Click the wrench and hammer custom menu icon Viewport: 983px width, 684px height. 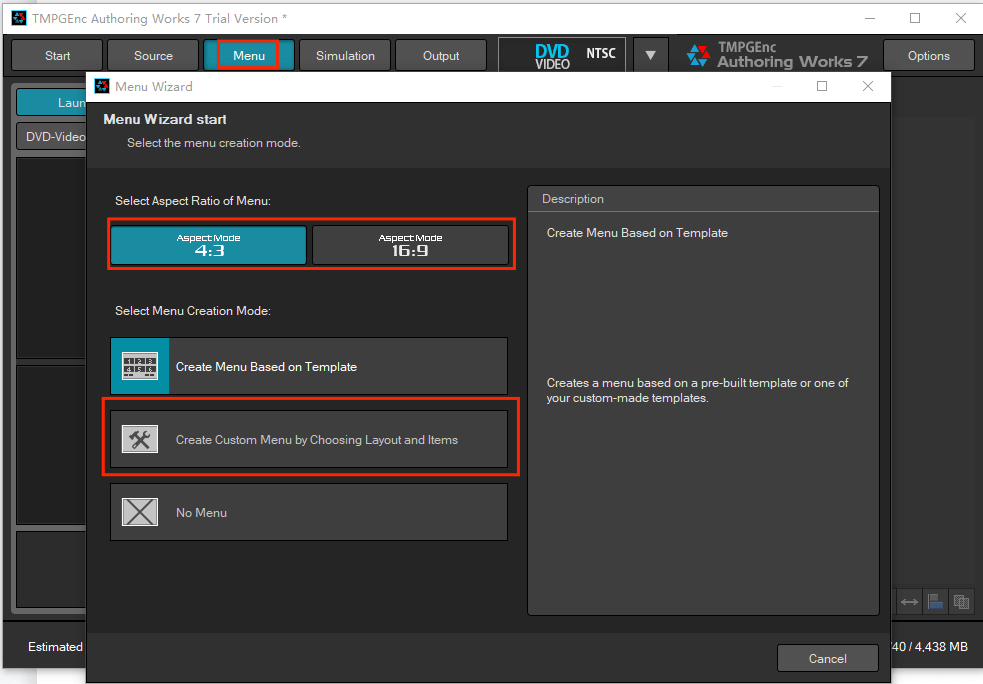coord(140,439)
